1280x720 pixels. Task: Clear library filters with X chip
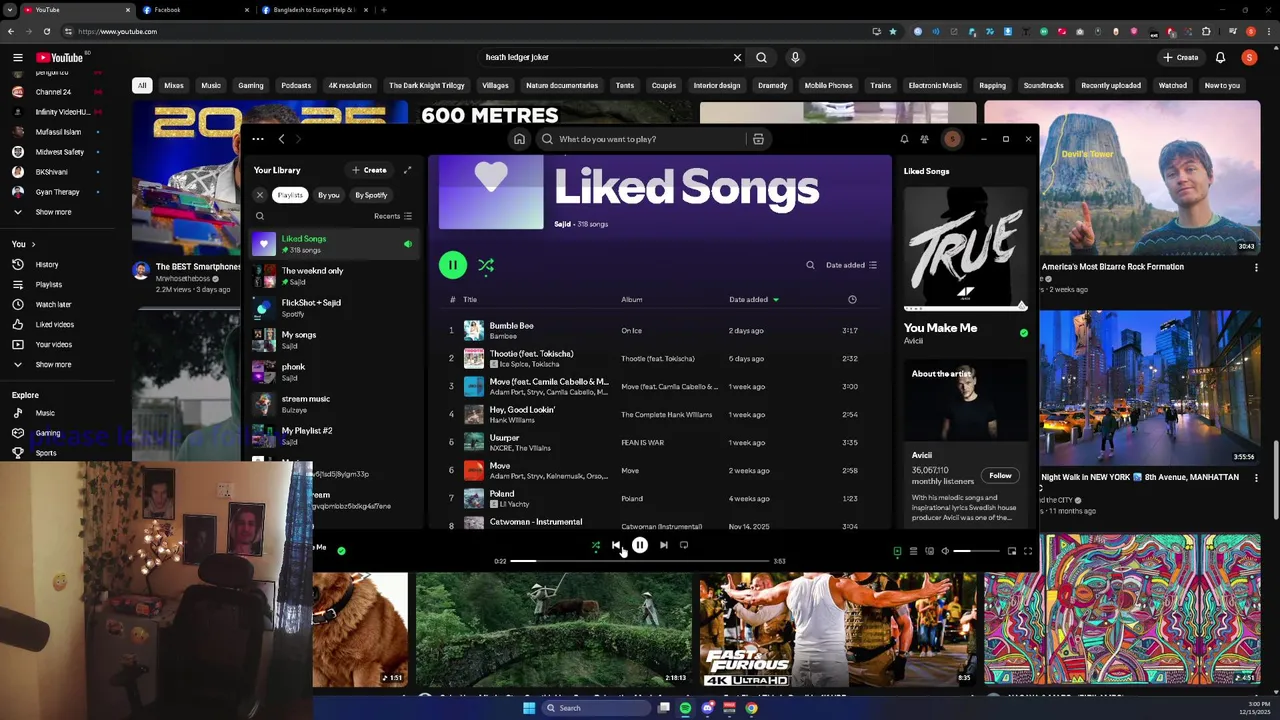[260, 195]
